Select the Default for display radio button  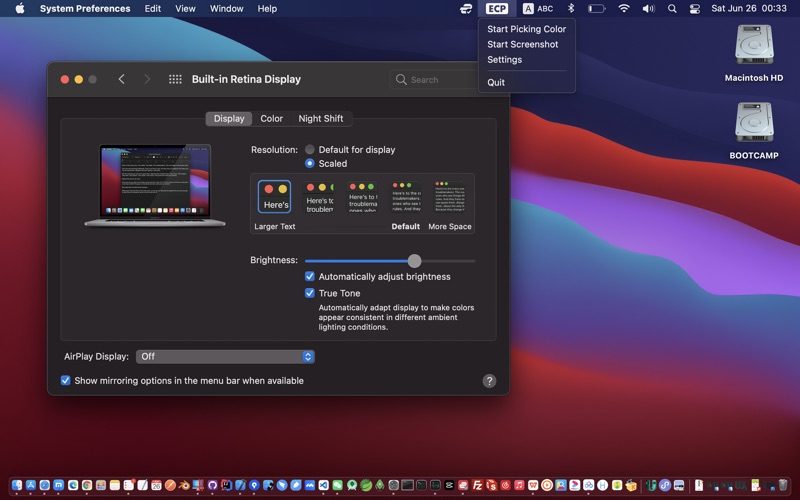coord(310,149)
